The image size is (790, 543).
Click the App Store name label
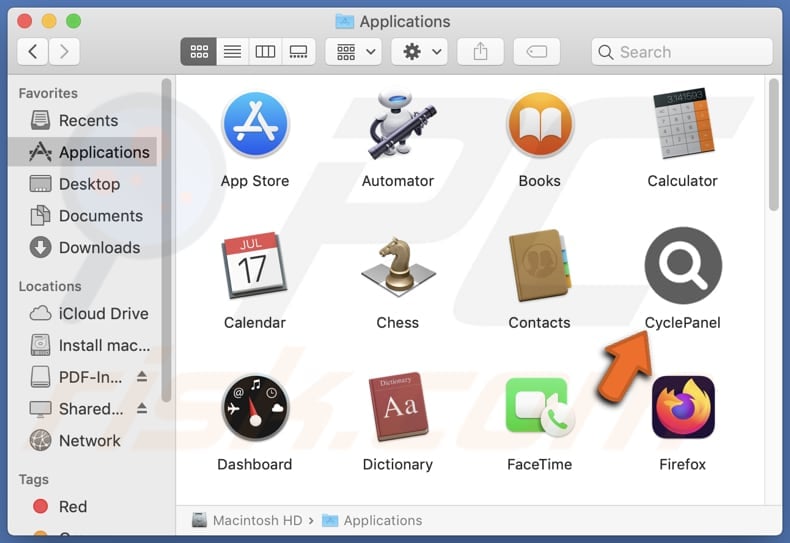[255, 181]
